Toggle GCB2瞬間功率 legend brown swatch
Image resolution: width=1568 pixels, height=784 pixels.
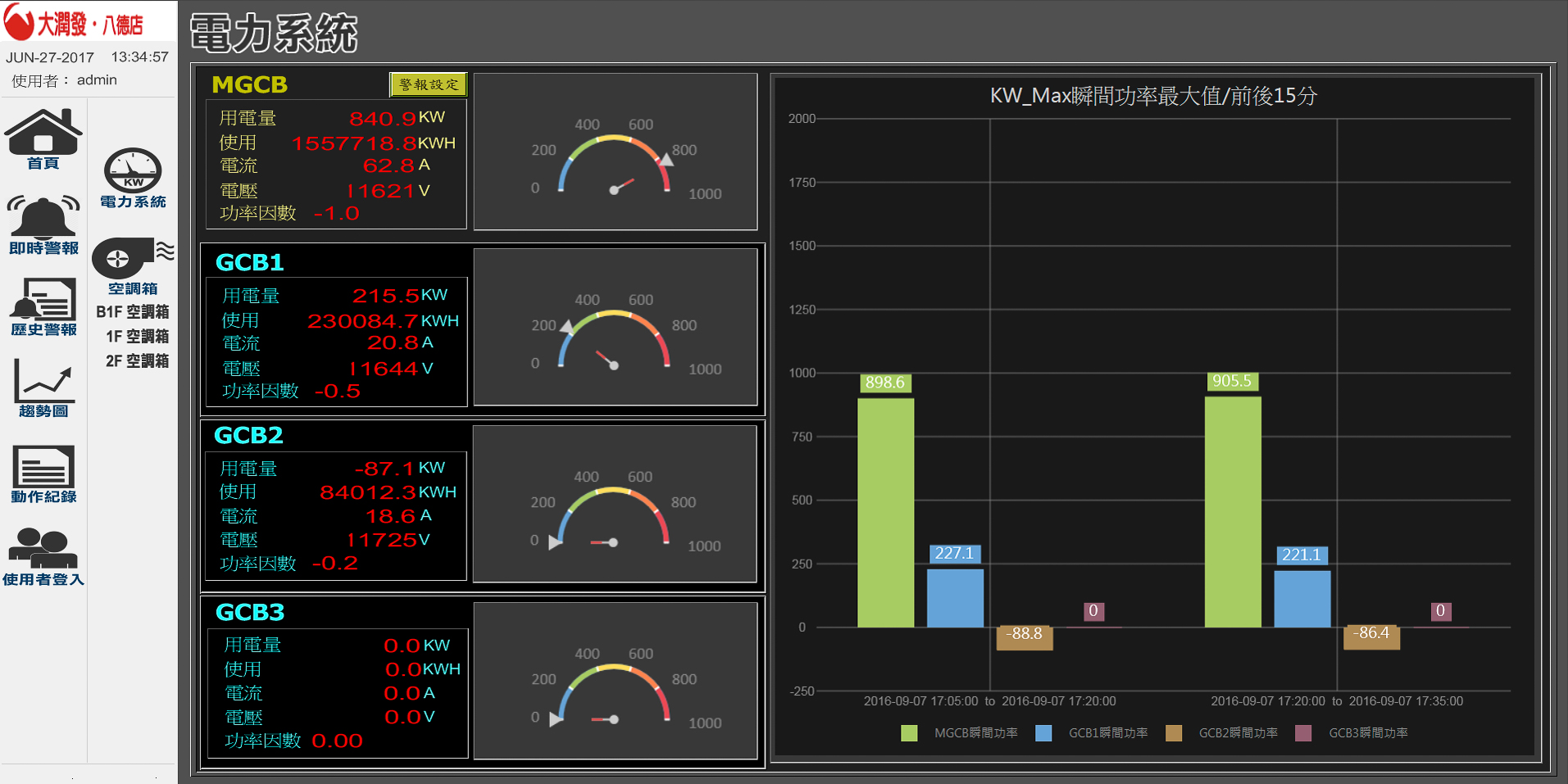click(x=1174, y=733)
